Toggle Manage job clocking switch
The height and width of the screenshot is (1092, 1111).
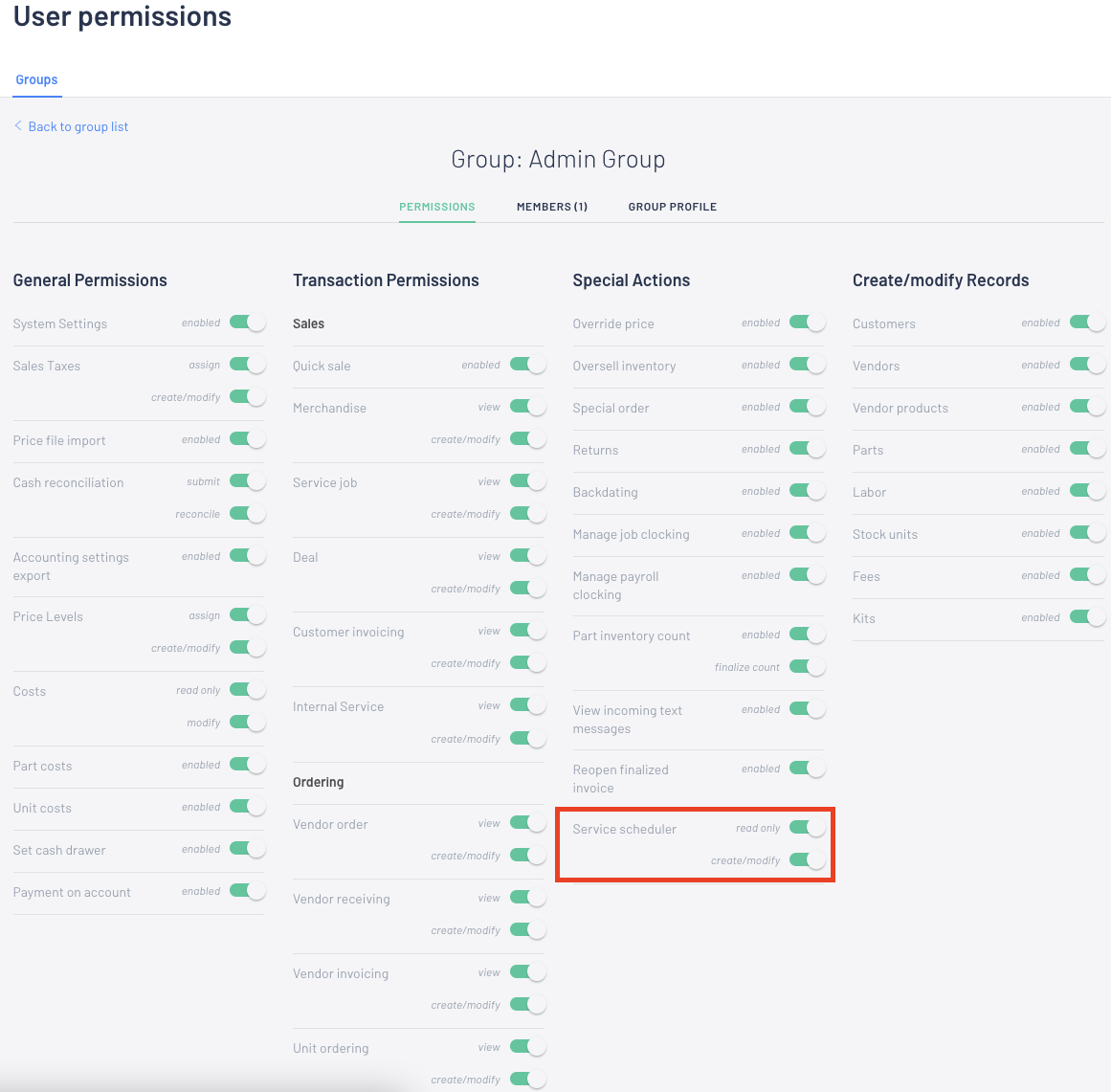pos(807,533)
